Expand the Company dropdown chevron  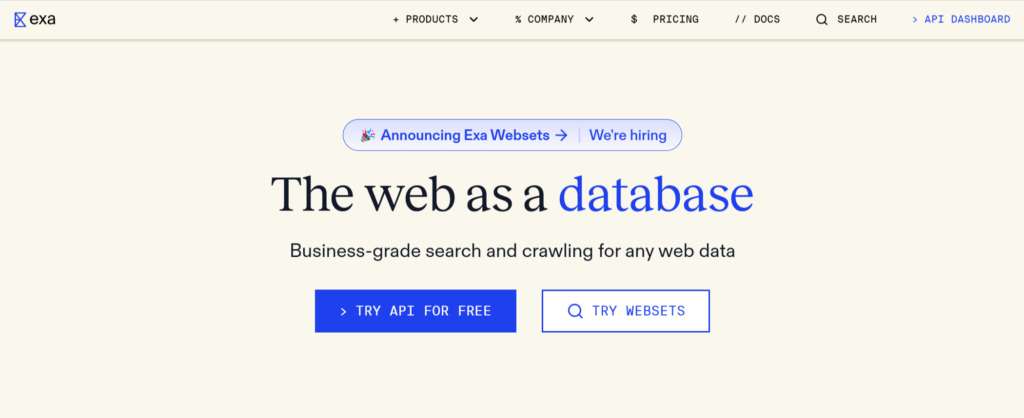[589, 19]
